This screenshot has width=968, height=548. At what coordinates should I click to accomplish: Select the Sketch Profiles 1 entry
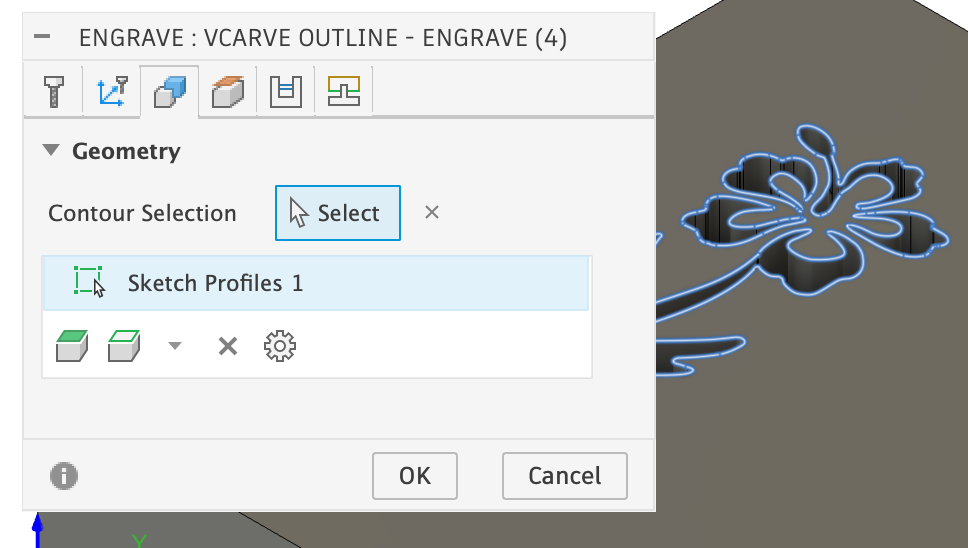pyautogui.click(x=215, y=283)
